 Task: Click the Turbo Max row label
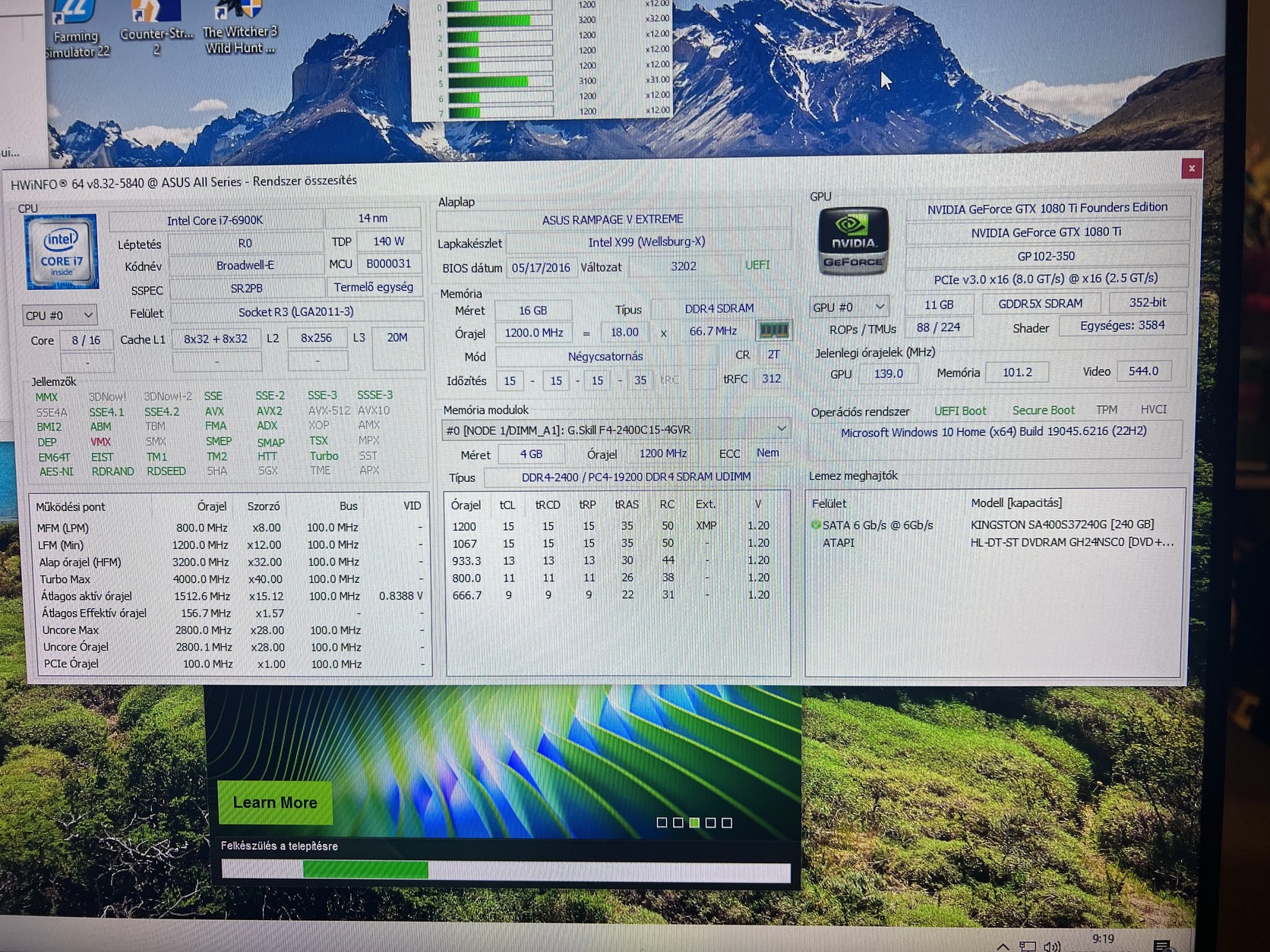click(x=65, y=579)
